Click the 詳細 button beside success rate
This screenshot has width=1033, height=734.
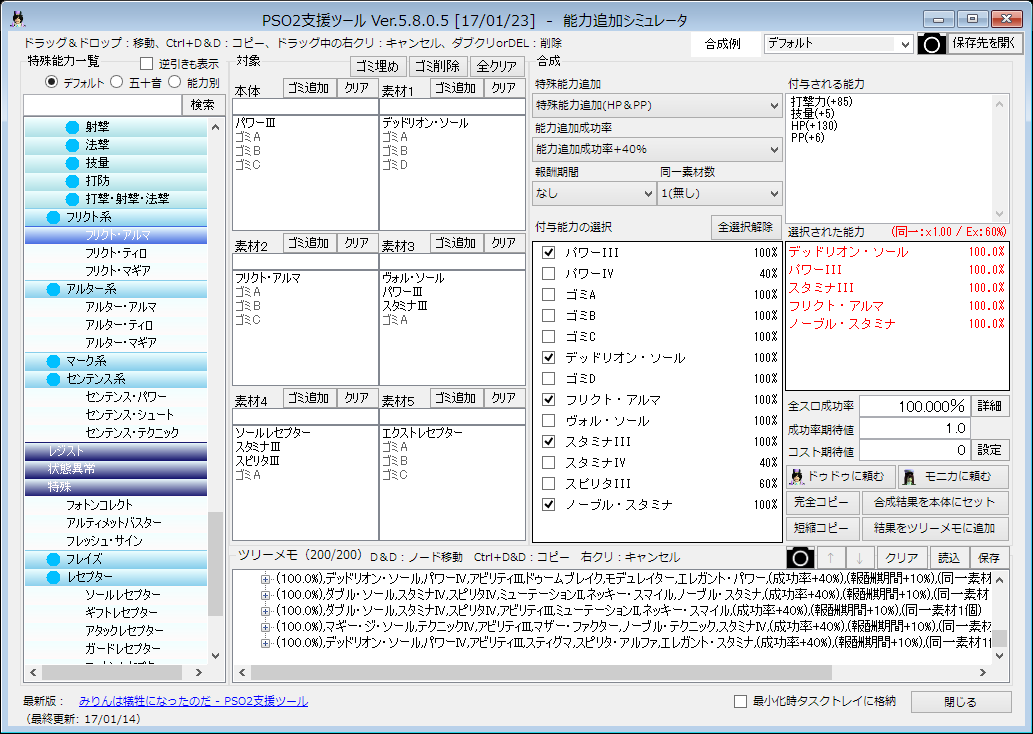click(x=990, y=406)
